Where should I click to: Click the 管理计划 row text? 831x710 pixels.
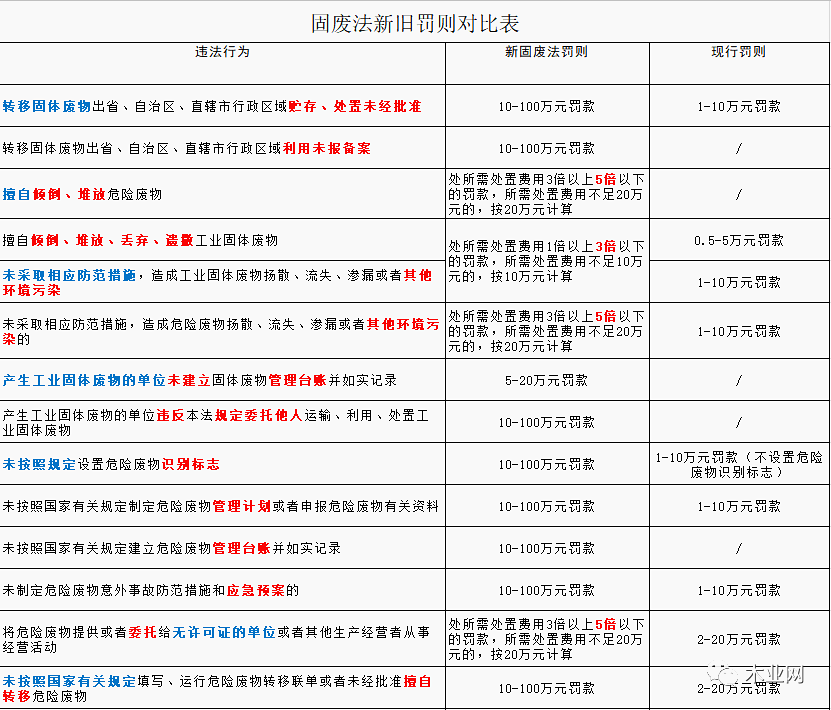coord(220,507)
